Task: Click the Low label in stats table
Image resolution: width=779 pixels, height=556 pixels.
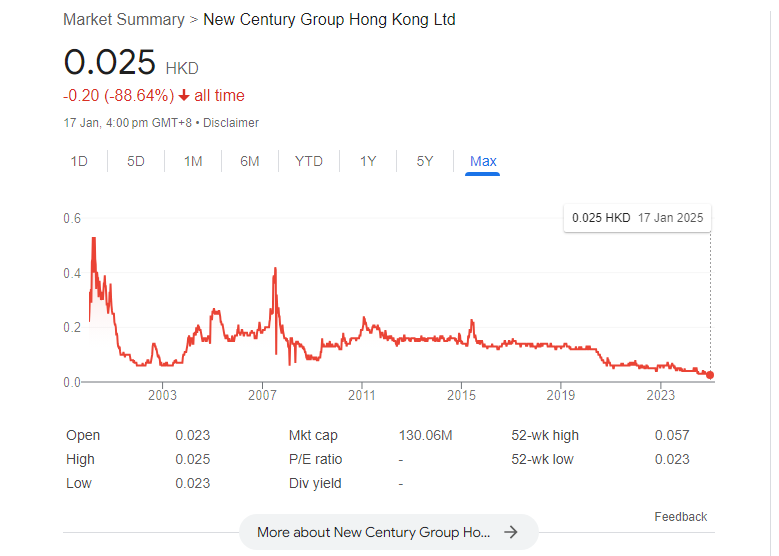Action: [78, 483]
